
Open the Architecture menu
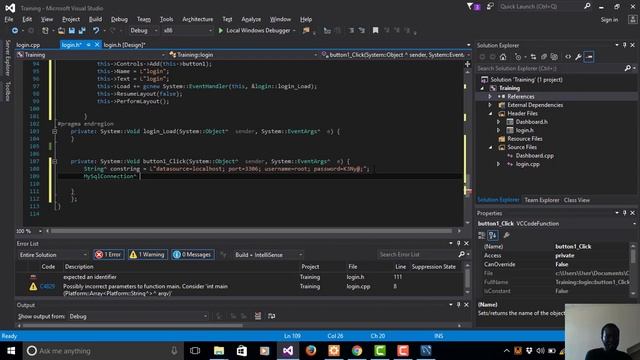click(198, 19)
